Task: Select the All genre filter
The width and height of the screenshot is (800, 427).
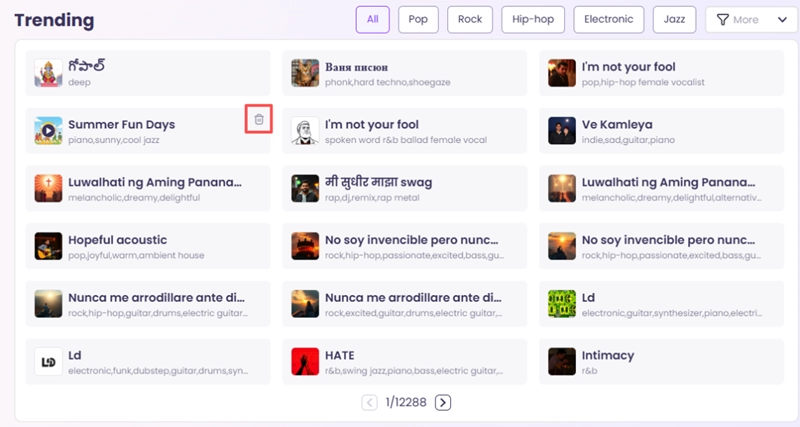Action: coord(372,19)
